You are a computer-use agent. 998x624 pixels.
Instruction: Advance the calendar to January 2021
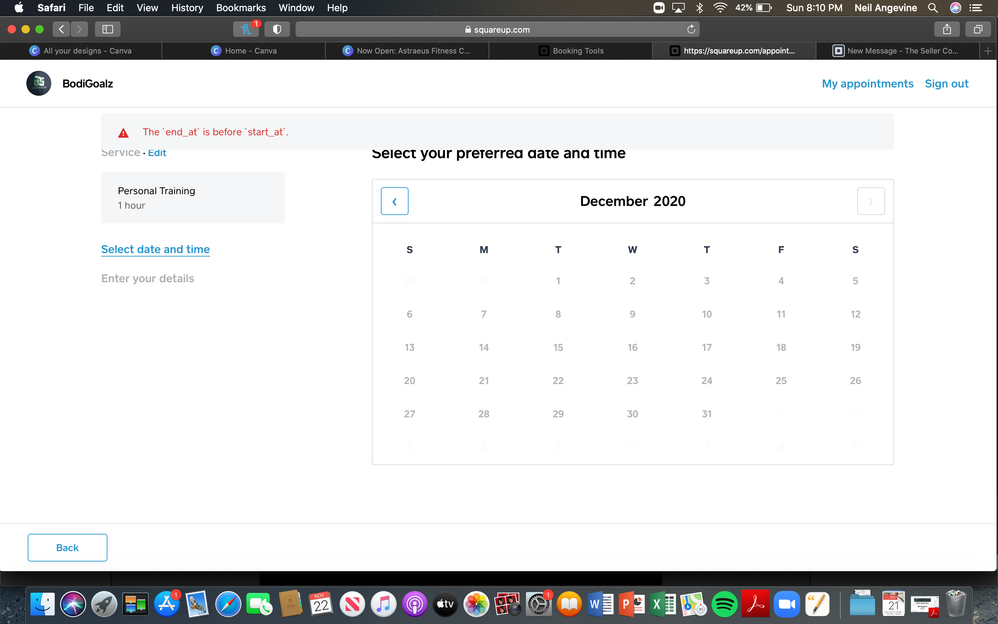[x=870, y=200]
